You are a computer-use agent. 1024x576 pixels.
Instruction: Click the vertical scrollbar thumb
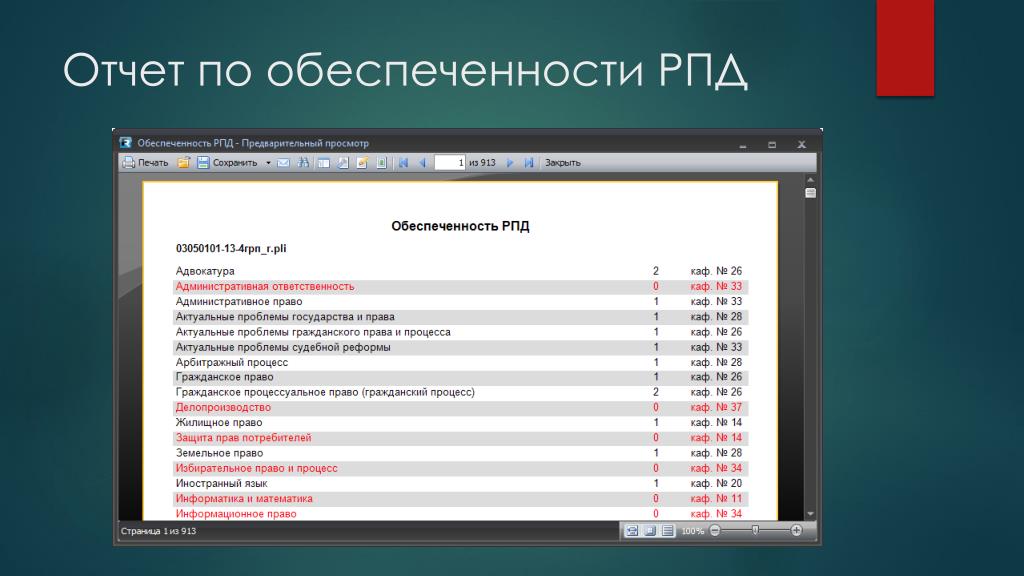tap(810, 193)
